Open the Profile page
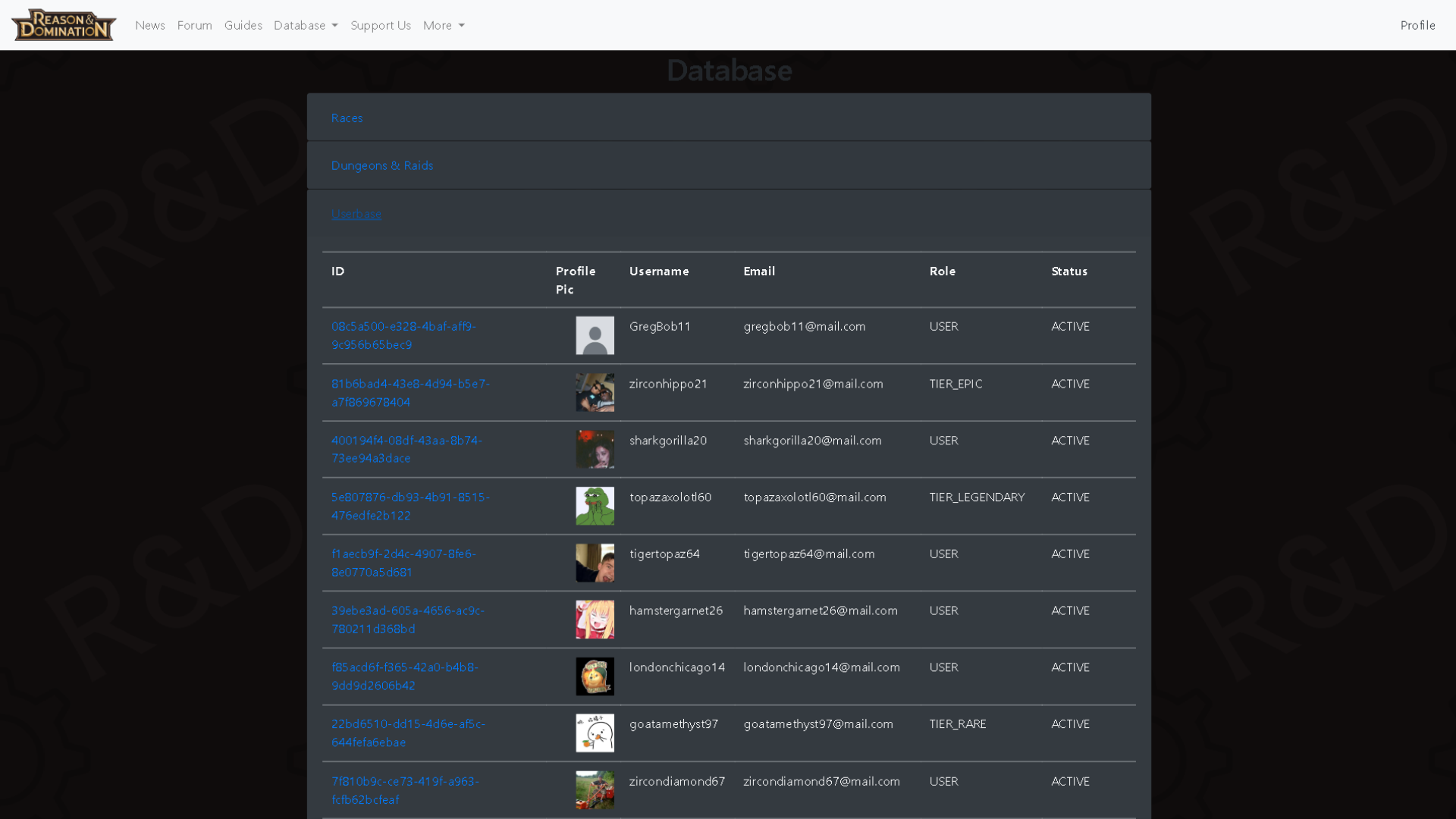This screenshot has height=819, width=1456. (x=1417, y=25)
